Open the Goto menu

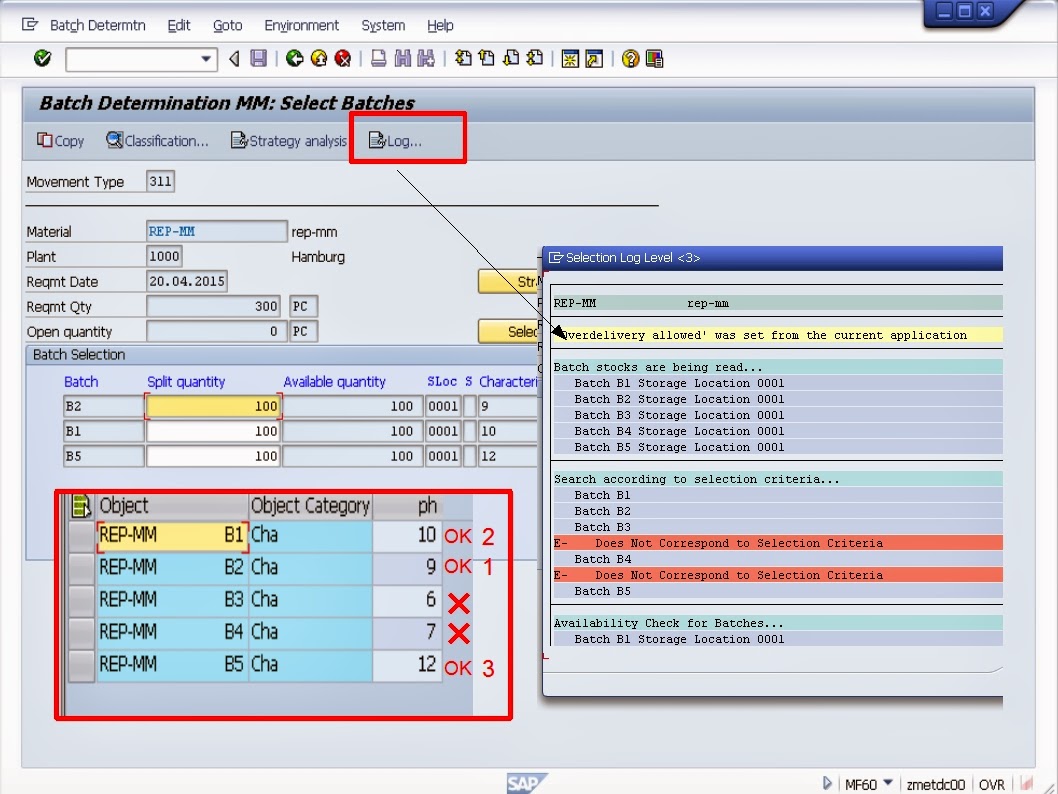click(228, 25)
